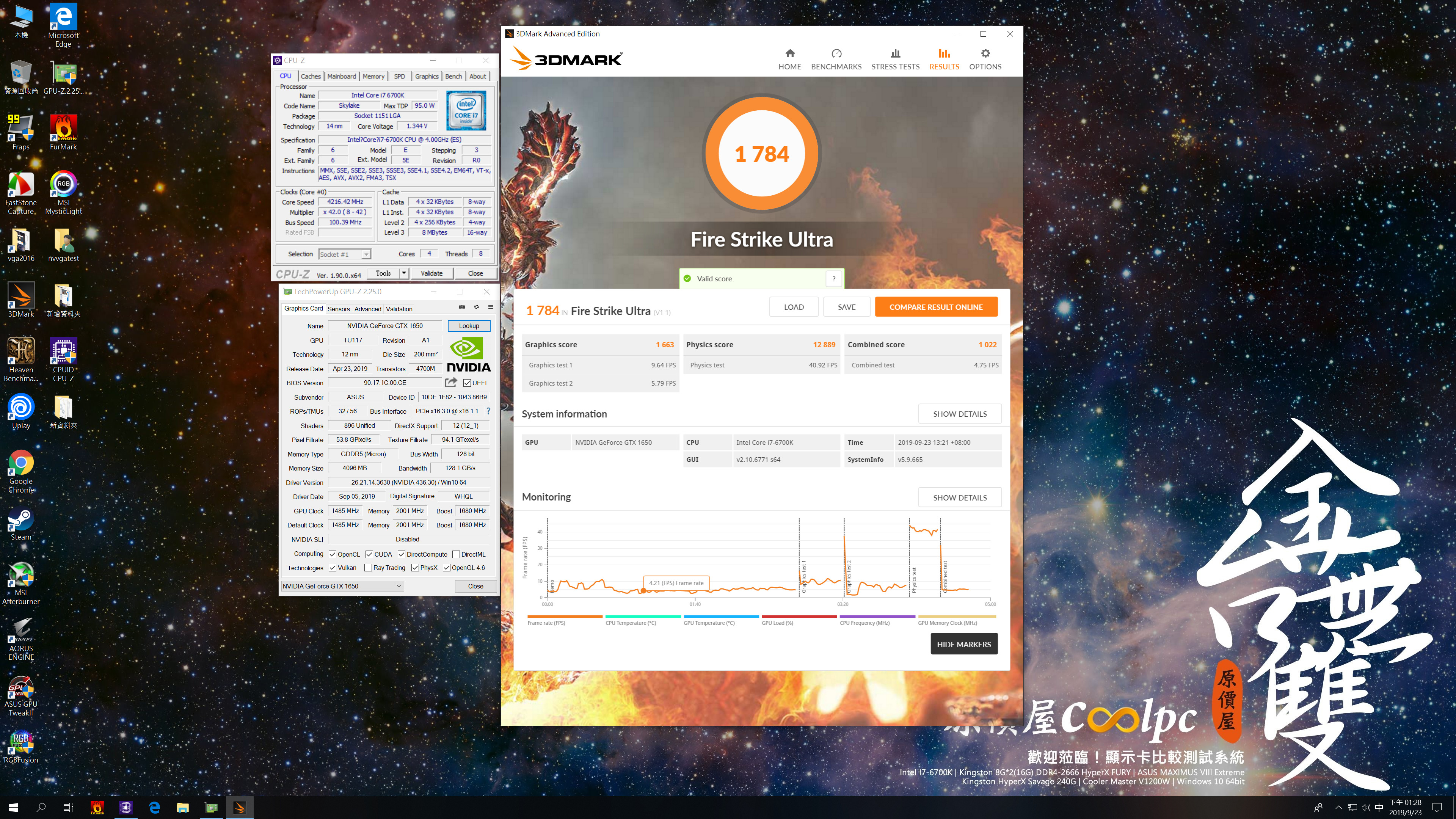
Task: Toggle UEFI checkbox in GPU-Z
Action: 467,383
